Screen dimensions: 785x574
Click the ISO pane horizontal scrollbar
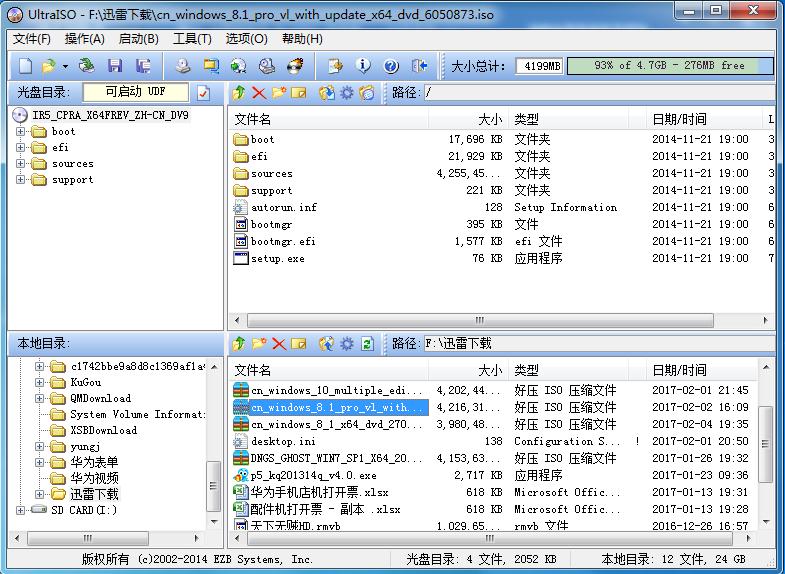coord(480,320)
